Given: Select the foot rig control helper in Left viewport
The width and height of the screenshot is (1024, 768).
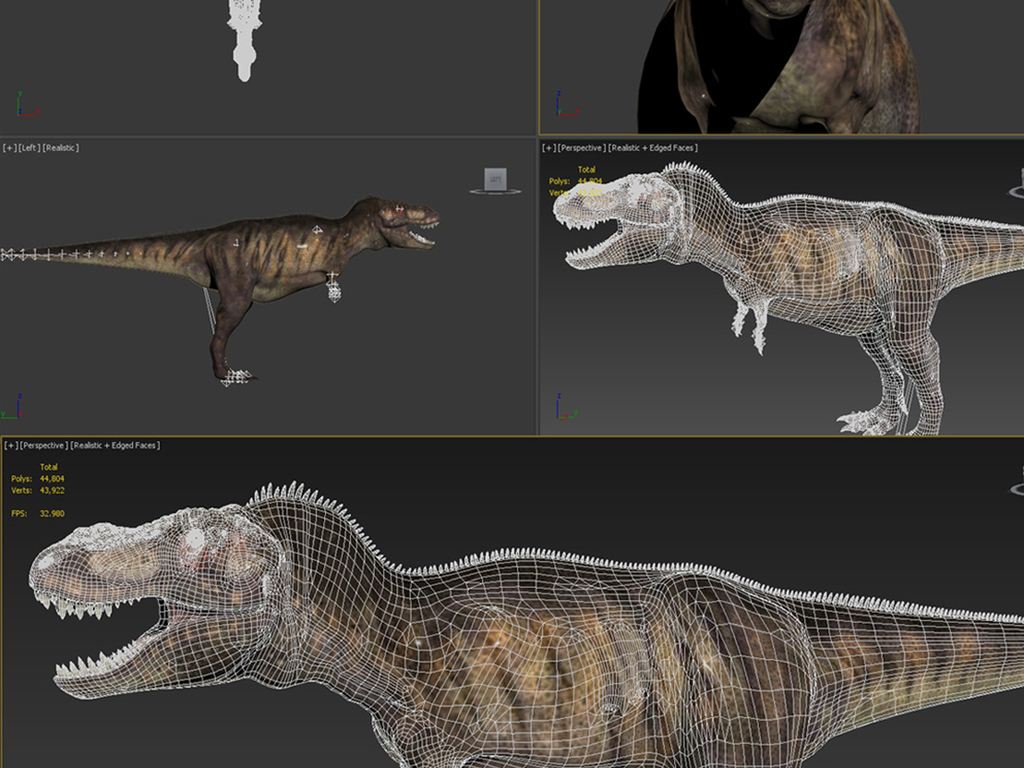Looking at the screenshot, I should [237, 377].
